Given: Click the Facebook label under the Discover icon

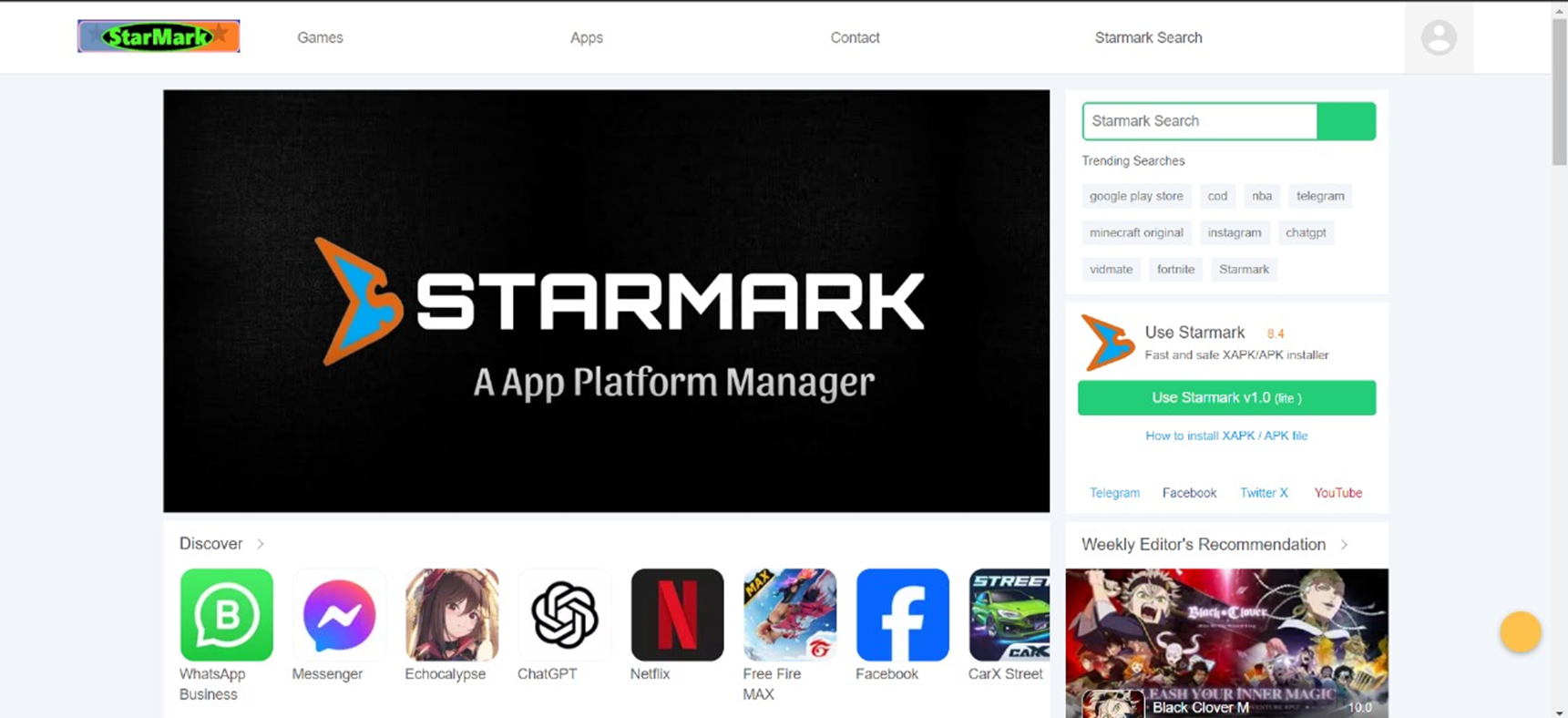Looking at the screenshot, I should click(x=886, y=674).
